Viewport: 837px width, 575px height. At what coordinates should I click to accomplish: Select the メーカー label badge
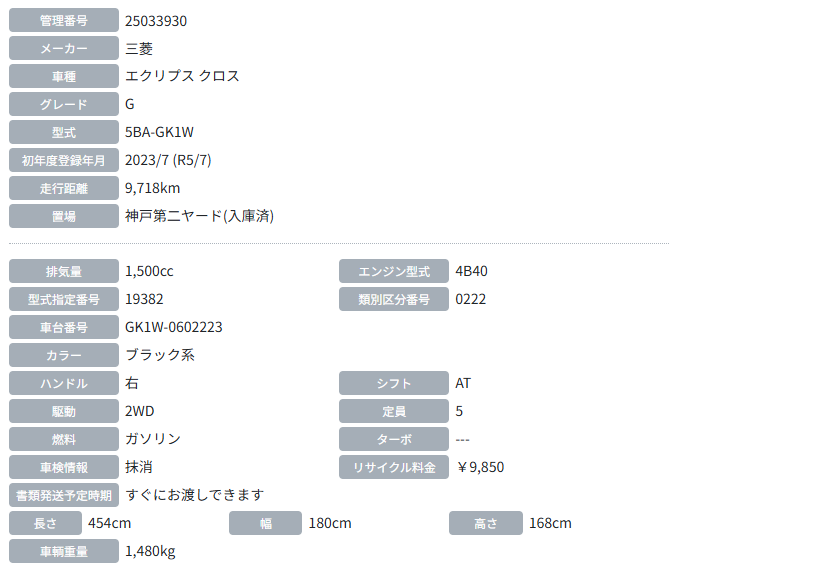click(x=63, y=48)
